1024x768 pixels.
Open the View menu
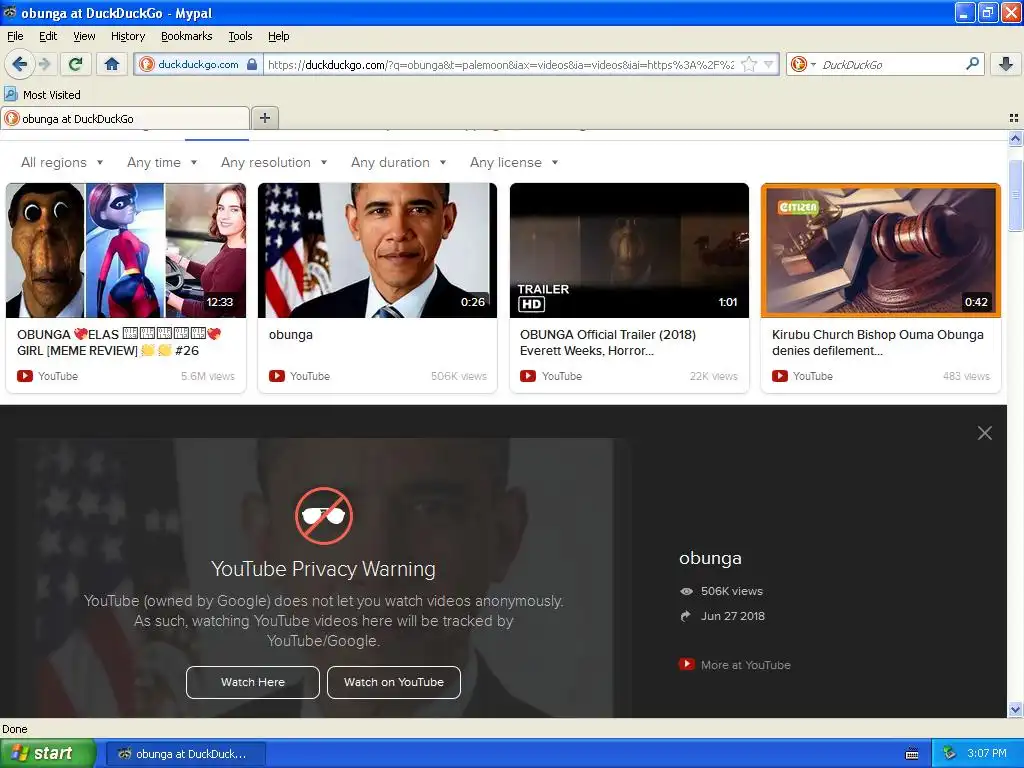coord(84,36)
